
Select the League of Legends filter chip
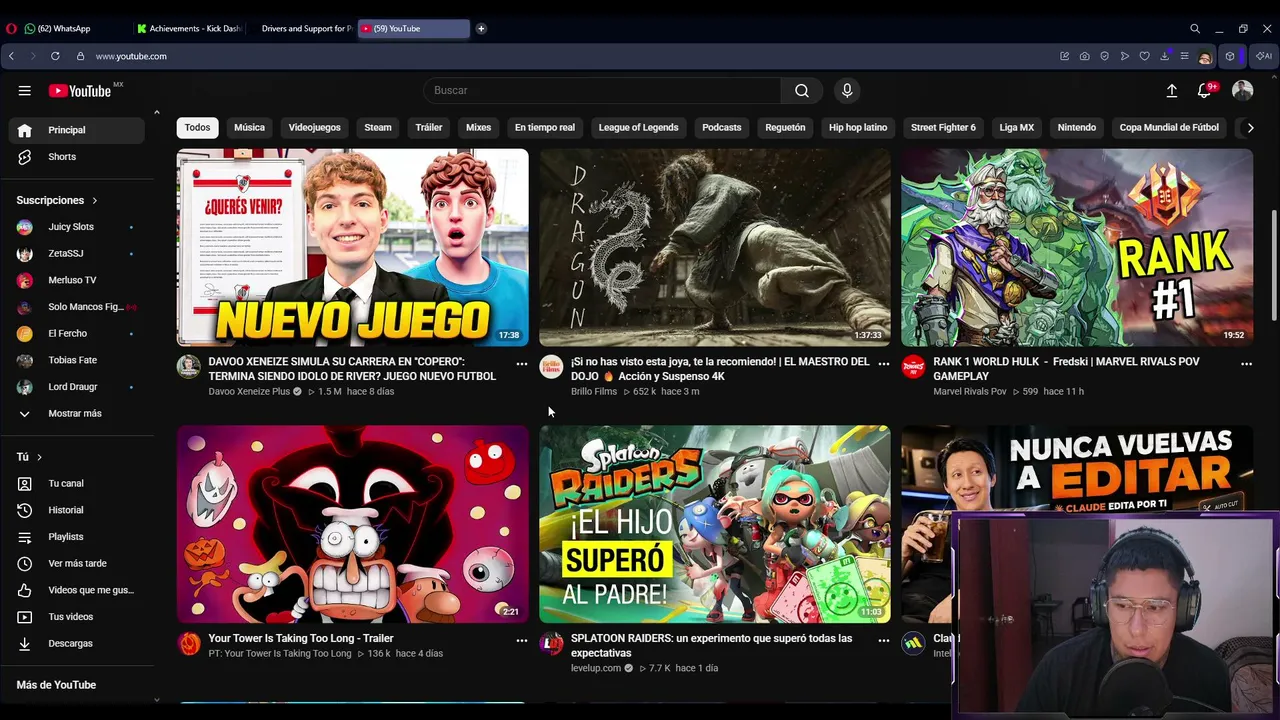[x=638, y=128]
